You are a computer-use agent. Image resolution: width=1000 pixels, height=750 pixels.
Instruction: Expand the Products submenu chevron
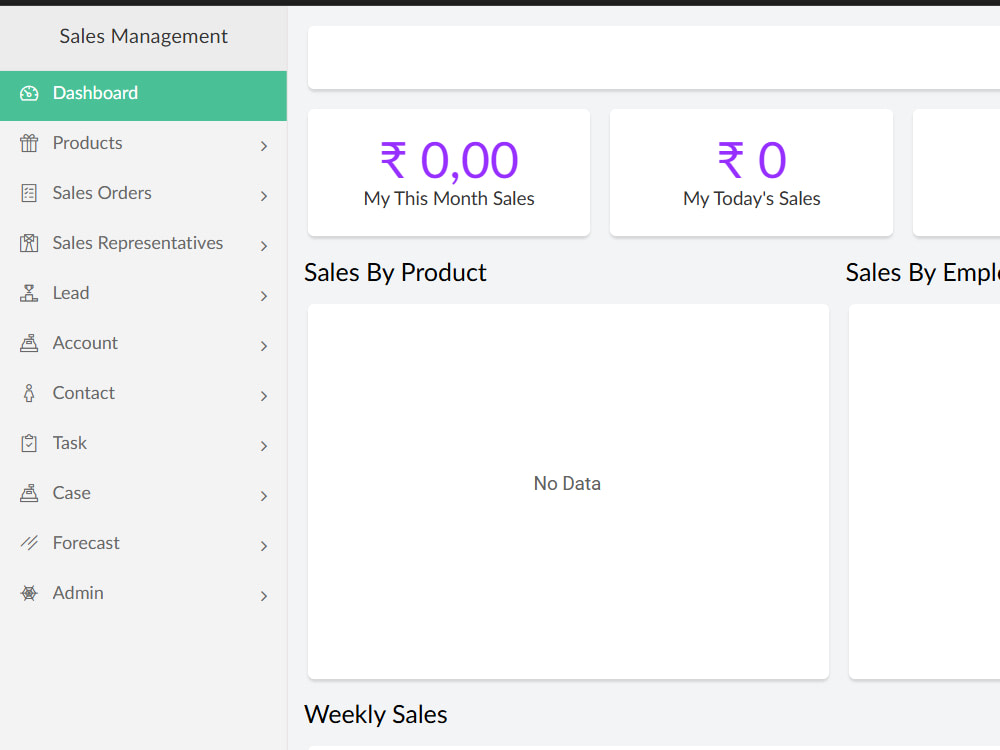pos(264,146)
